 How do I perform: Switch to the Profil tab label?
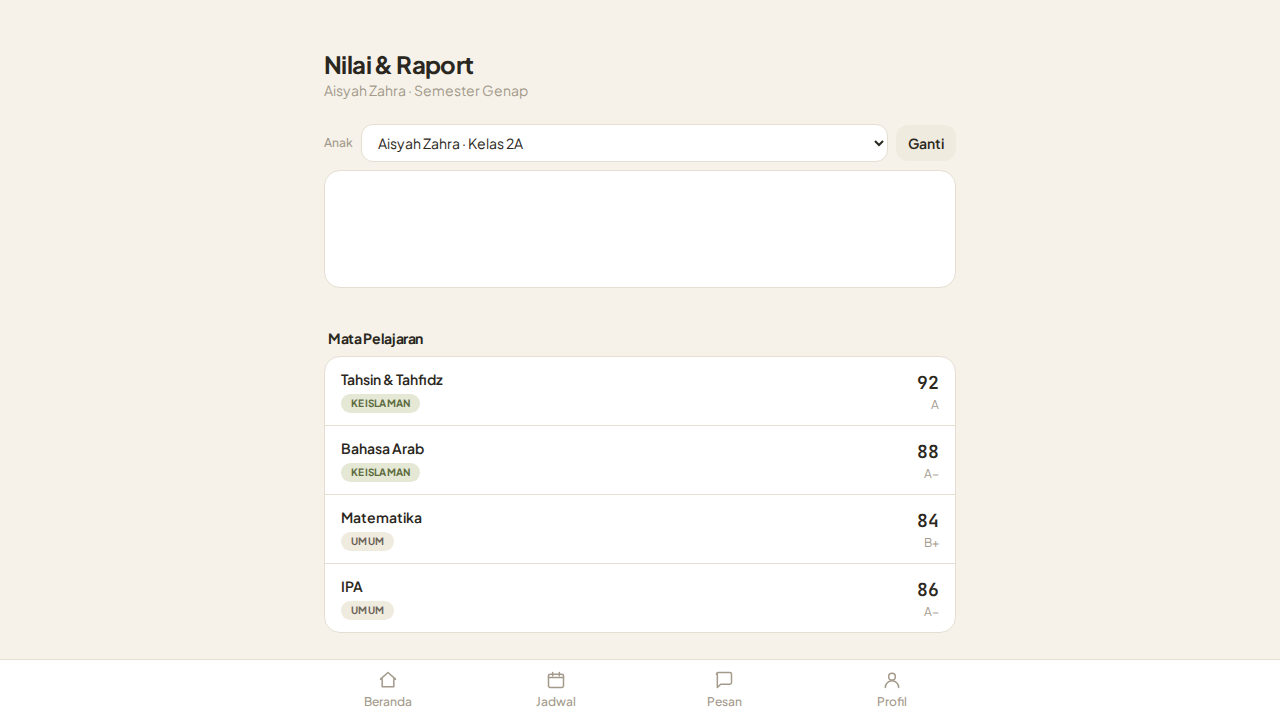click(892, 702)
